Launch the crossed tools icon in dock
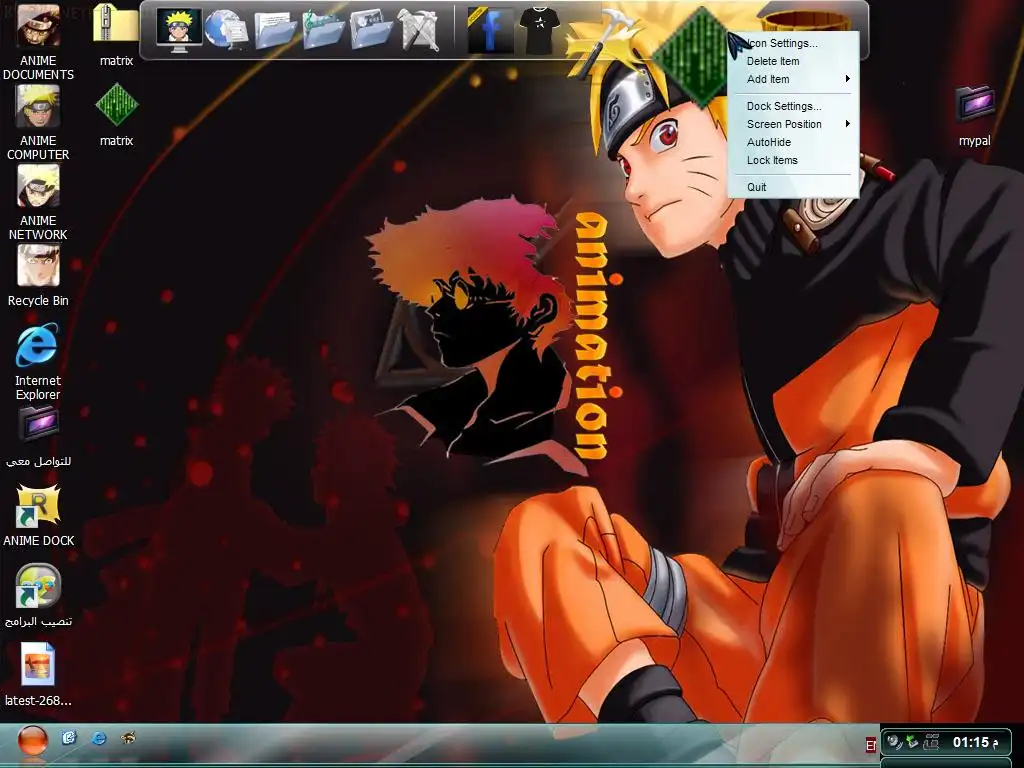The width and height of the screenshot is (1024, 768). click(x=418, y=29)
